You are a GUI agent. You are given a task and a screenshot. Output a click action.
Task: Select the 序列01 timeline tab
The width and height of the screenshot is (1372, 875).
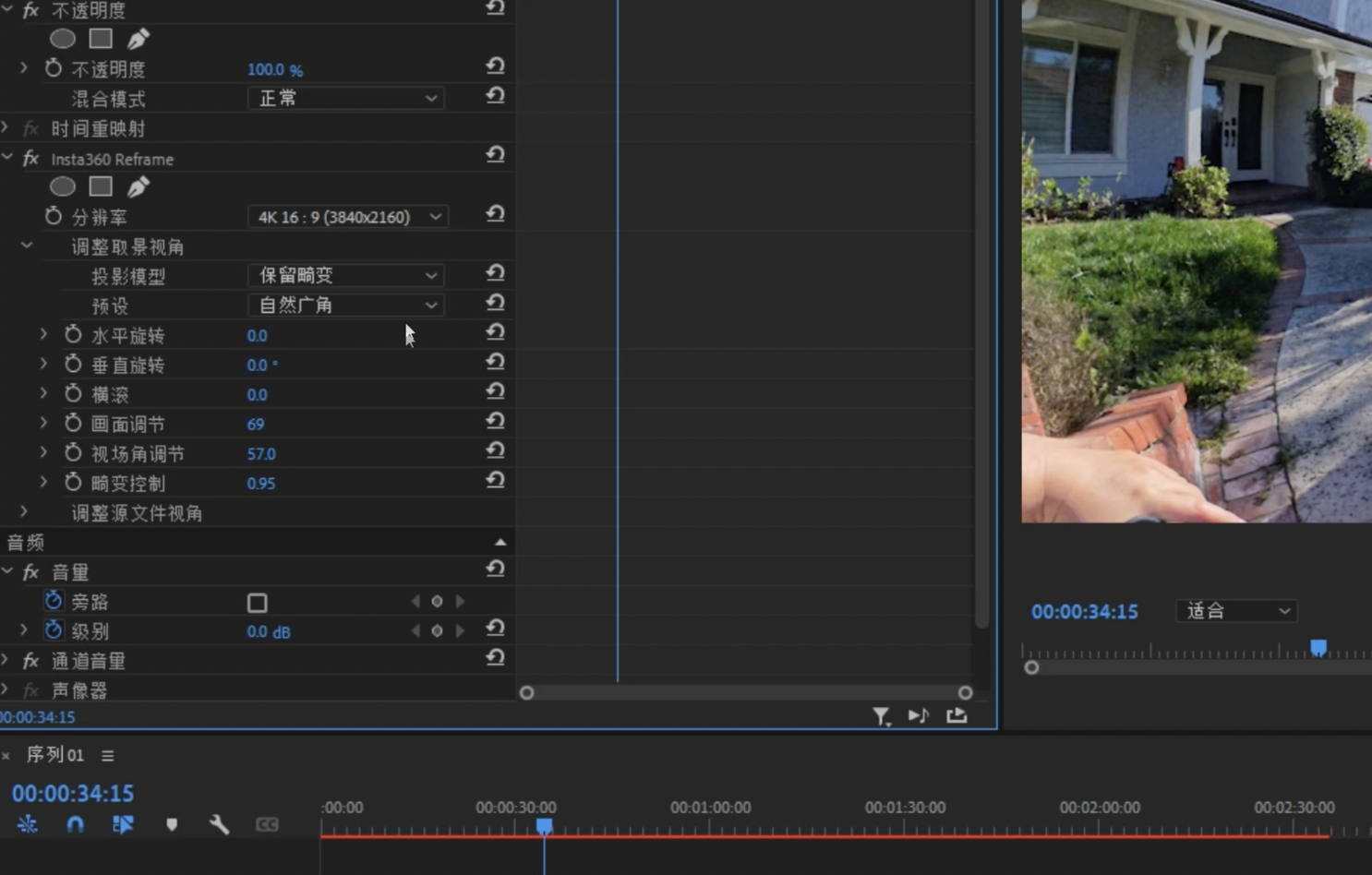(54, 755)
